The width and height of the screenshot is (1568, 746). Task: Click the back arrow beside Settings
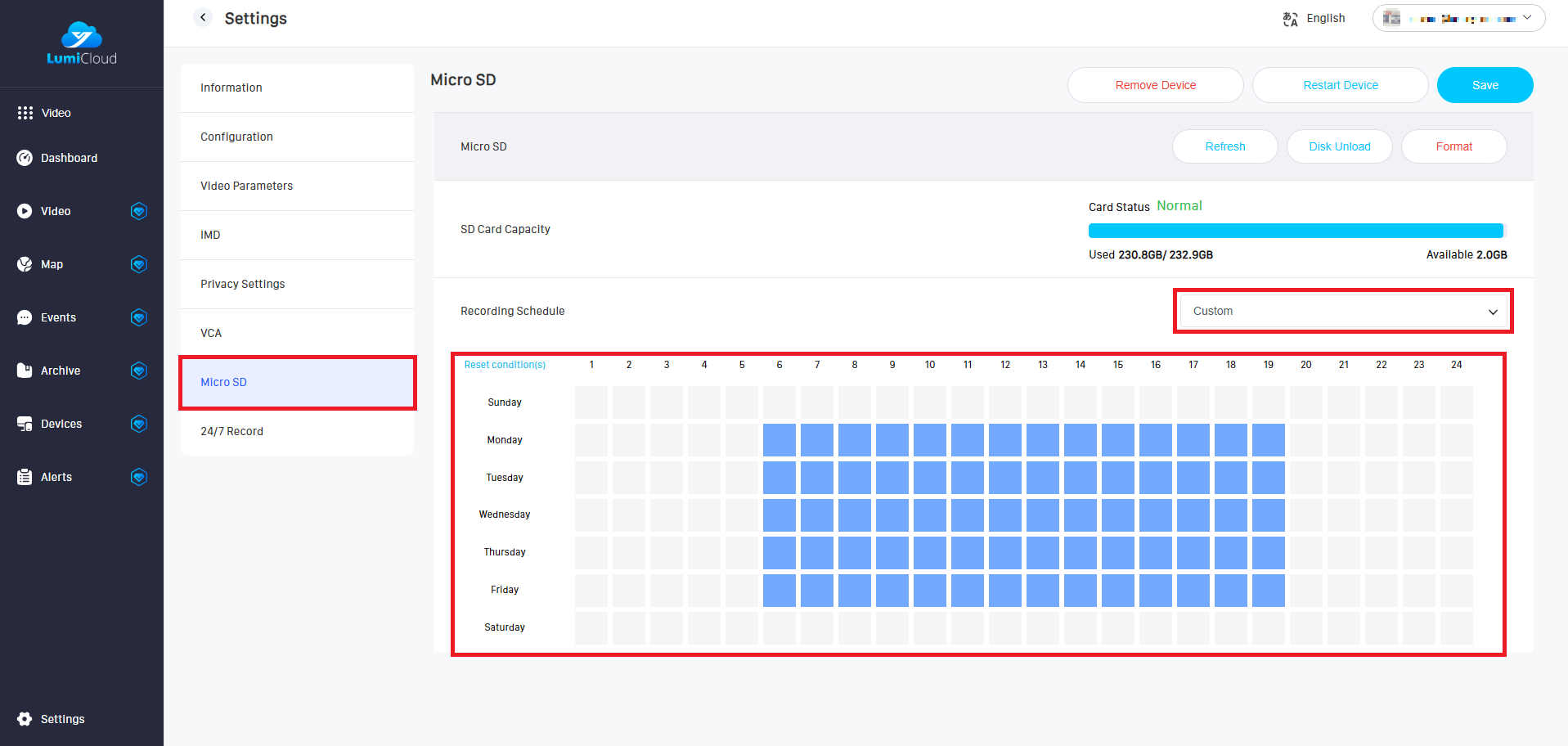pyautogui.click(x=203, y=17)
